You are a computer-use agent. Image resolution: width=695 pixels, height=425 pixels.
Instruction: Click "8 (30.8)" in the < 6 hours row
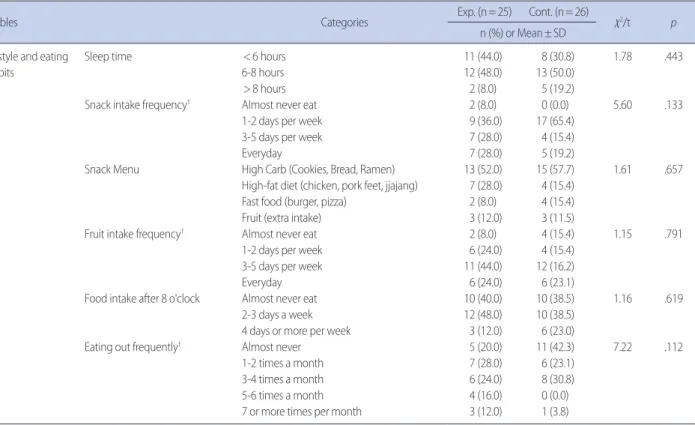tap(558, 57)
